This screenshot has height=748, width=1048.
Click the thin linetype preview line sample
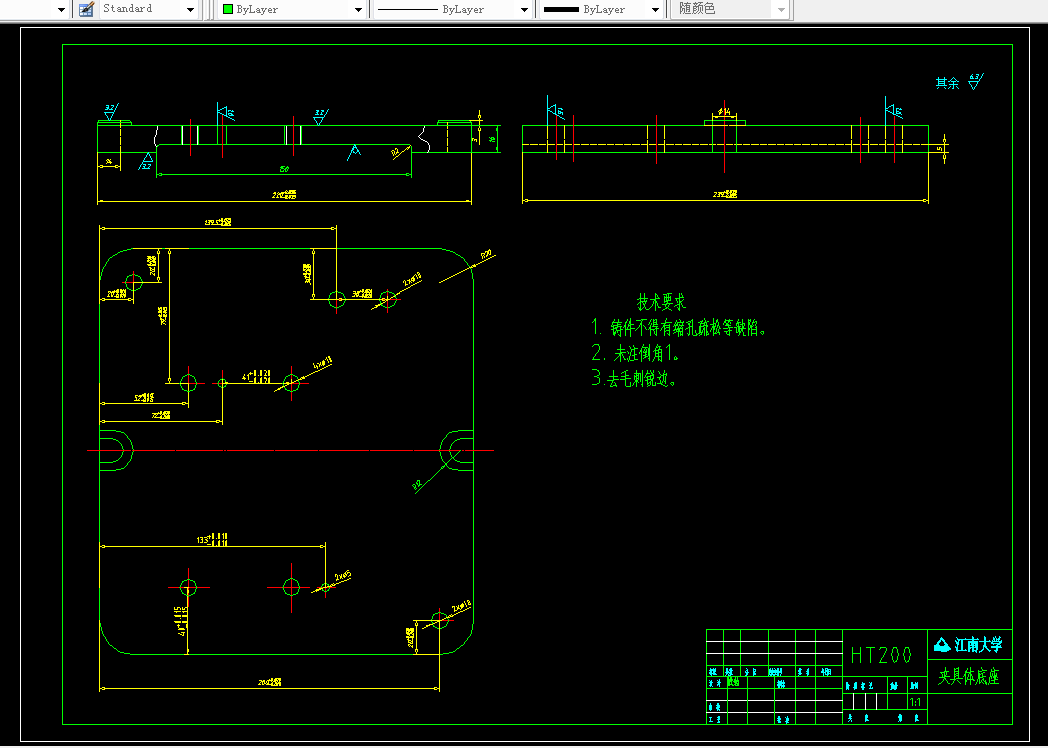click(x=407, y=9)
